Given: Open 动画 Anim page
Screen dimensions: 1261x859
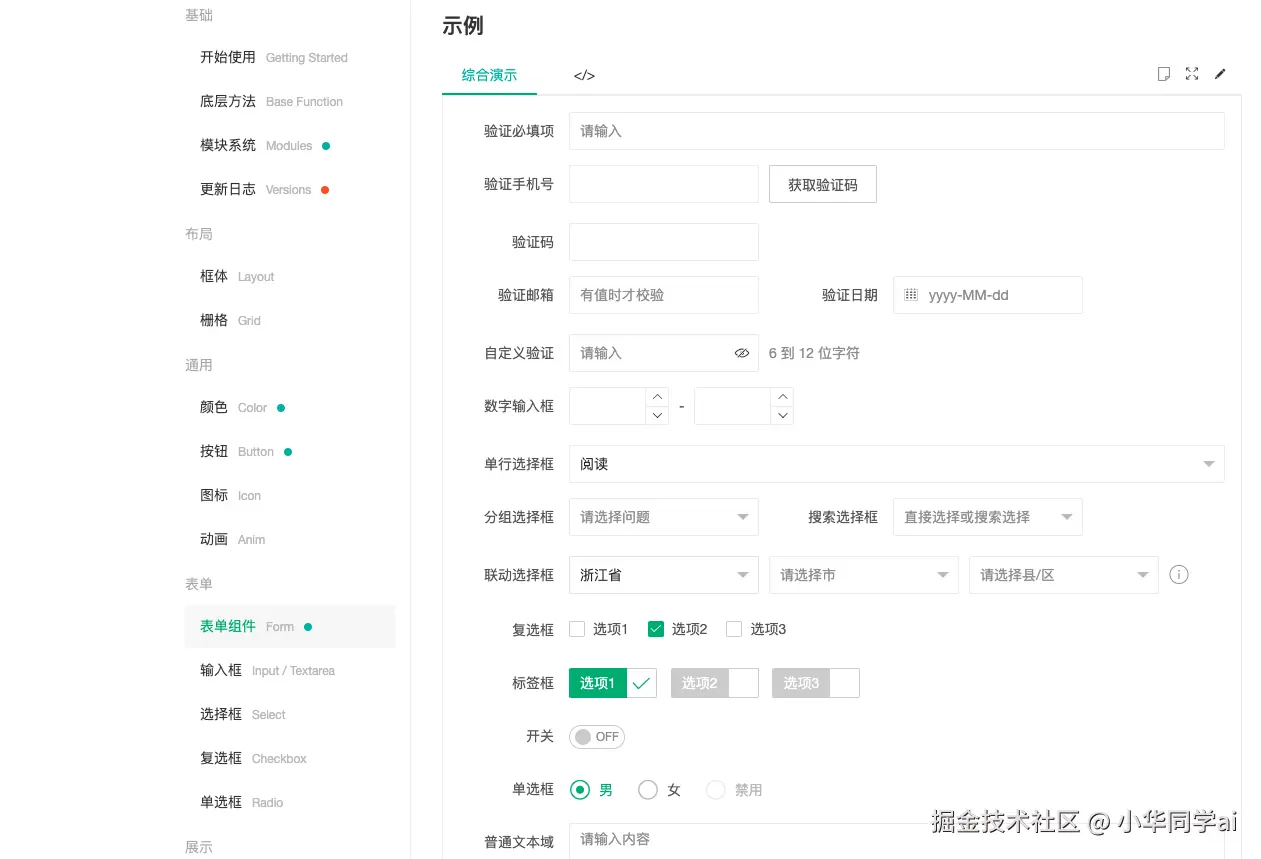Looking at the screenshot, I should 233,539.
